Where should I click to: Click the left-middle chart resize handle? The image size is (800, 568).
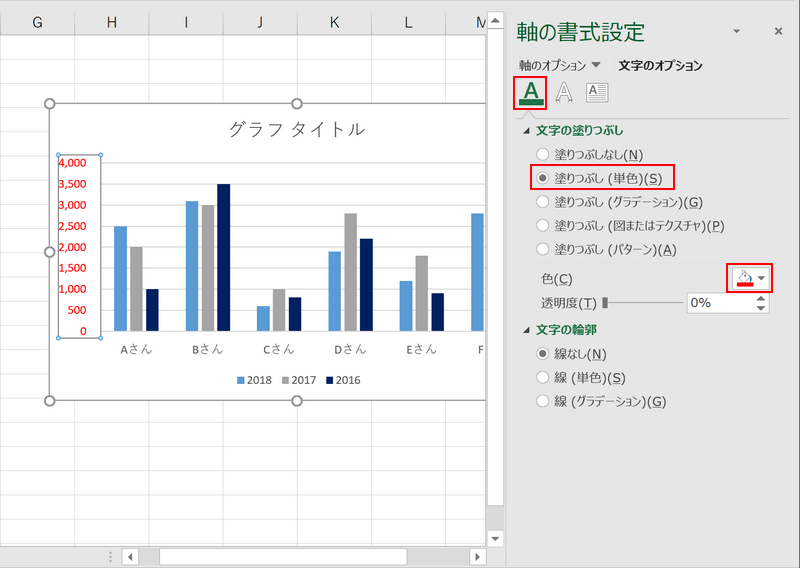tap(49, 252)
